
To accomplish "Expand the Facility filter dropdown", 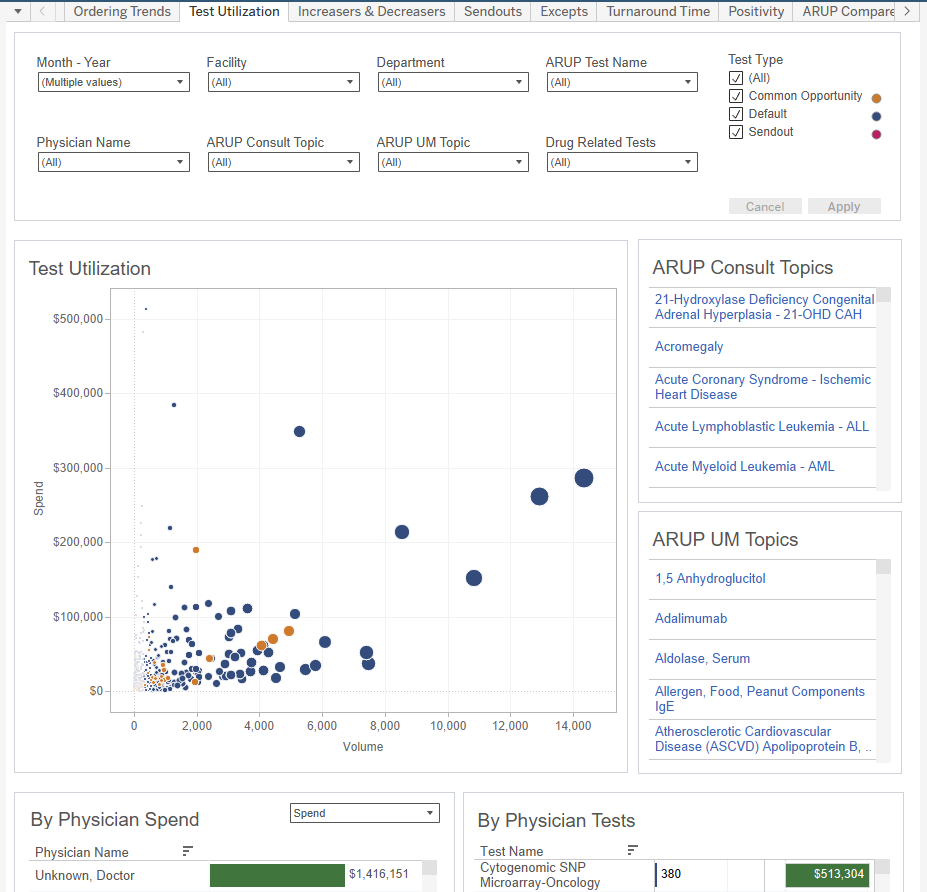I will 352,82.
